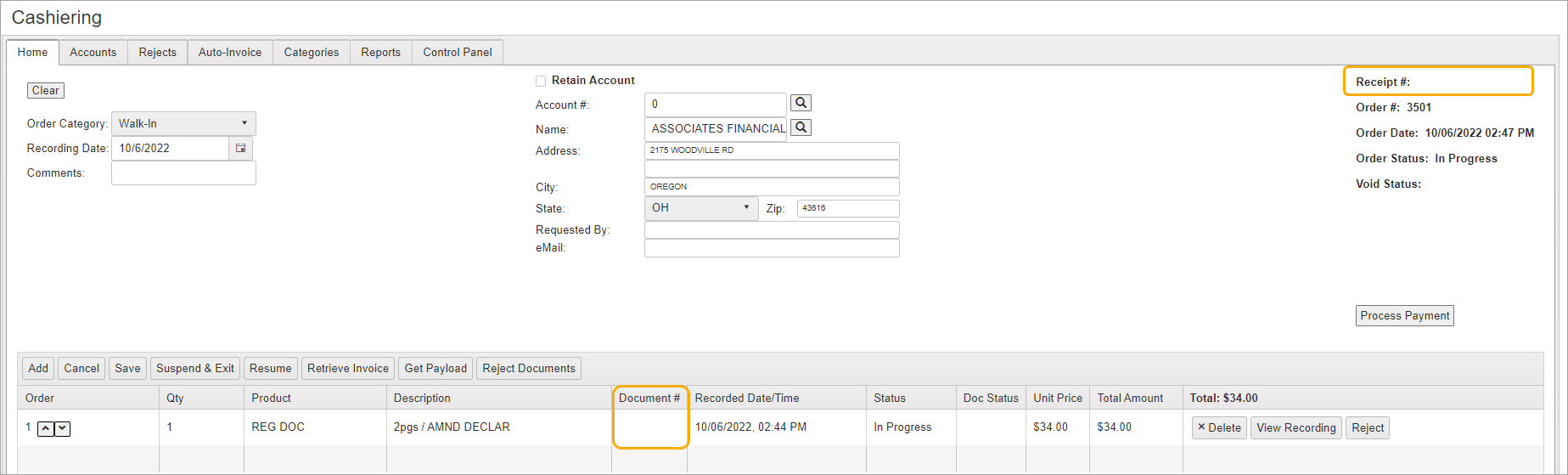Open the Control Panel tab
The width and height of the screenshot is (1568, 475).
(457, 52)
